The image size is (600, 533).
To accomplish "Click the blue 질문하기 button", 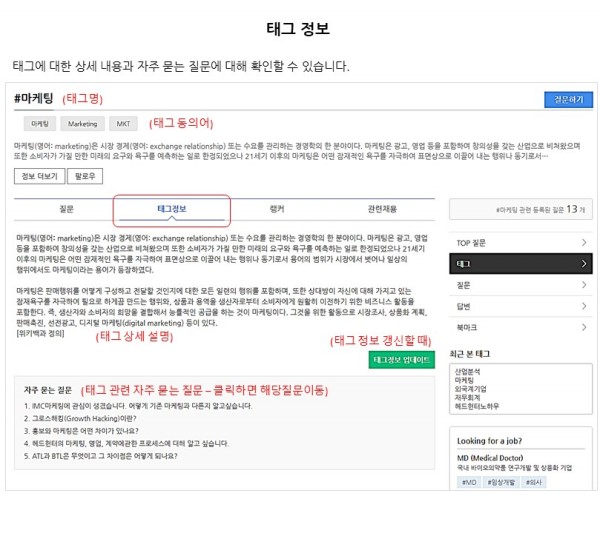I will click(x=568, y=99).
